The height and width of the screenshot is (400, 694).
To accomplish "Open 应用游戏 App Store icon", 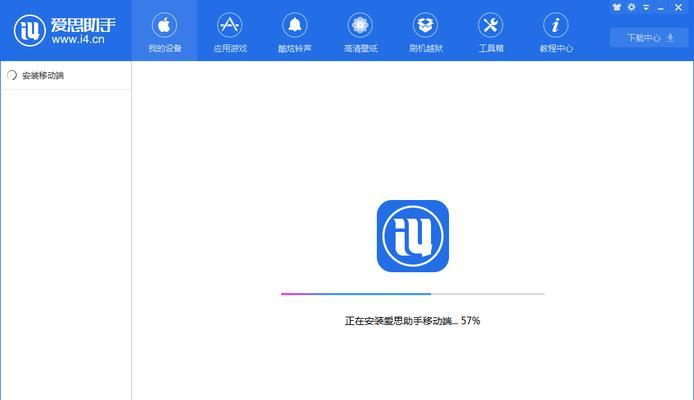I will 230,25.
